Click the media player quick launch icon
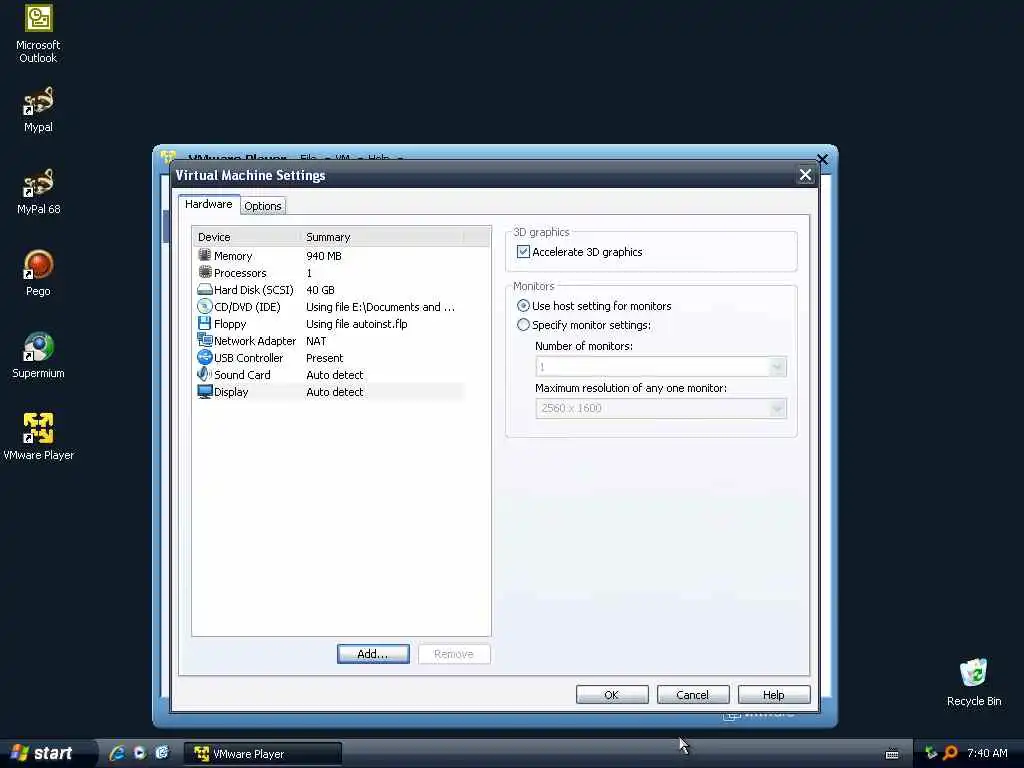Viewport: 1024px width, 768px height. [x=139, y=753]
